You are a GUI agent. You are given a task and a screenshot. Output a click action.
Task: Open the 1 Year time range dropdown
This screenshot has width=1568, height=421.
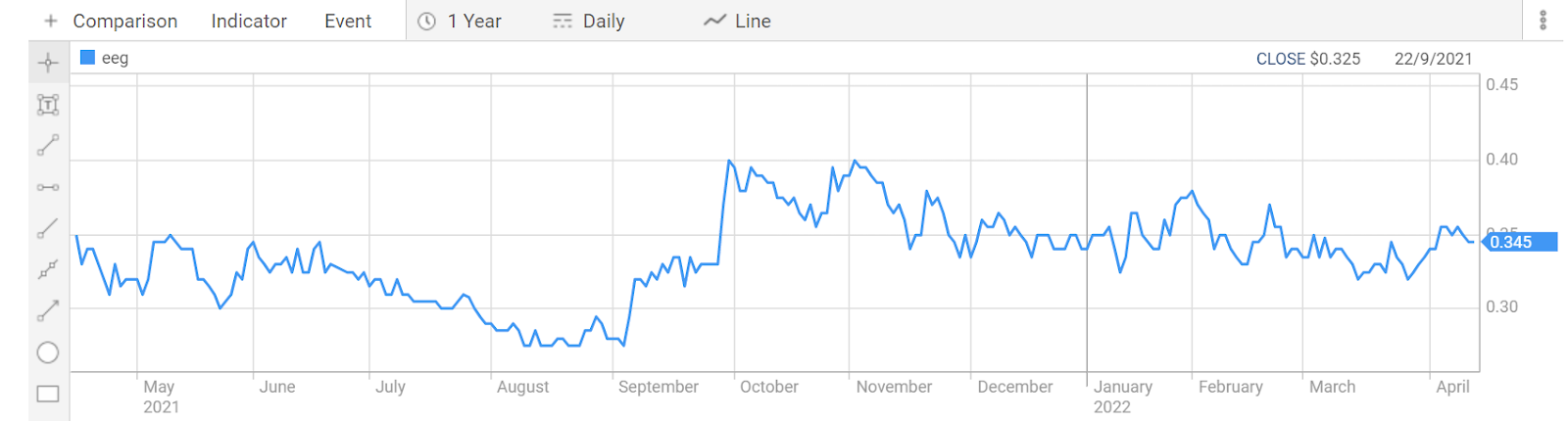[x=460, y=21]
